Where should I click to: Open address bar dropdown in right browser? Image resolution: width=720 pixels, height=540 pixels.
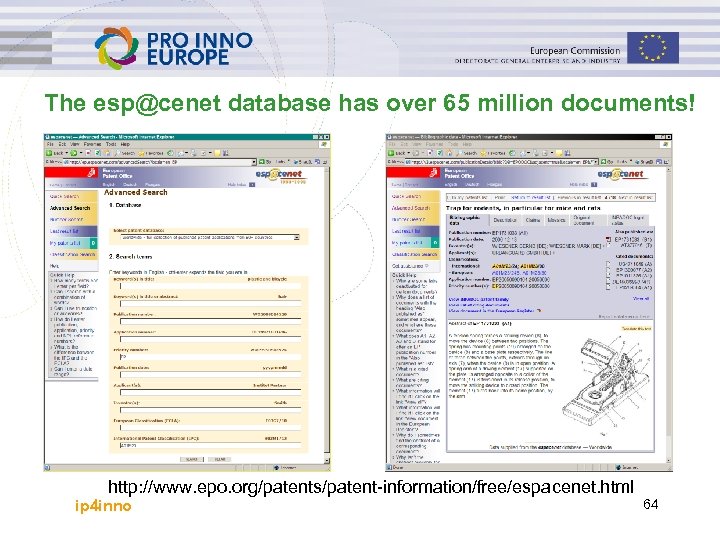point(596,162)
